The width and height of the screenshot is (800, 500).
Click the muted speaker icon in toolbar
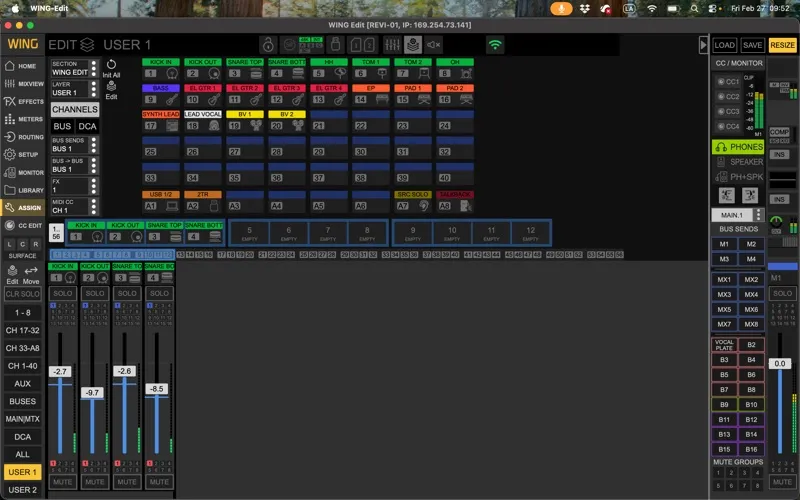tap(434, 45)
